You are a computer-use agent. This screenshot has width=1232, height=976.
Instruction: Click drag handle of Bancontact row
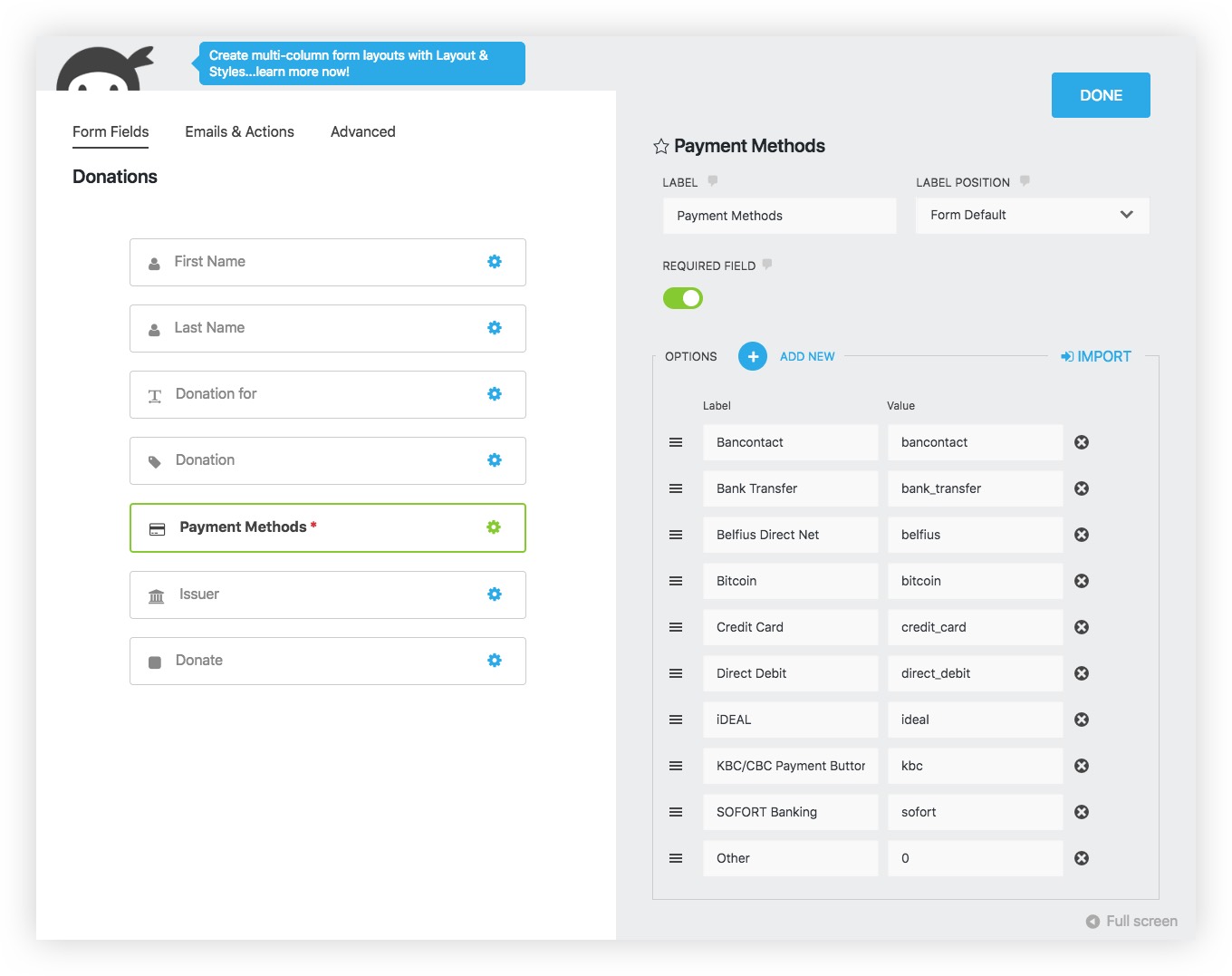pyautogui.click(x=676, y=442)
